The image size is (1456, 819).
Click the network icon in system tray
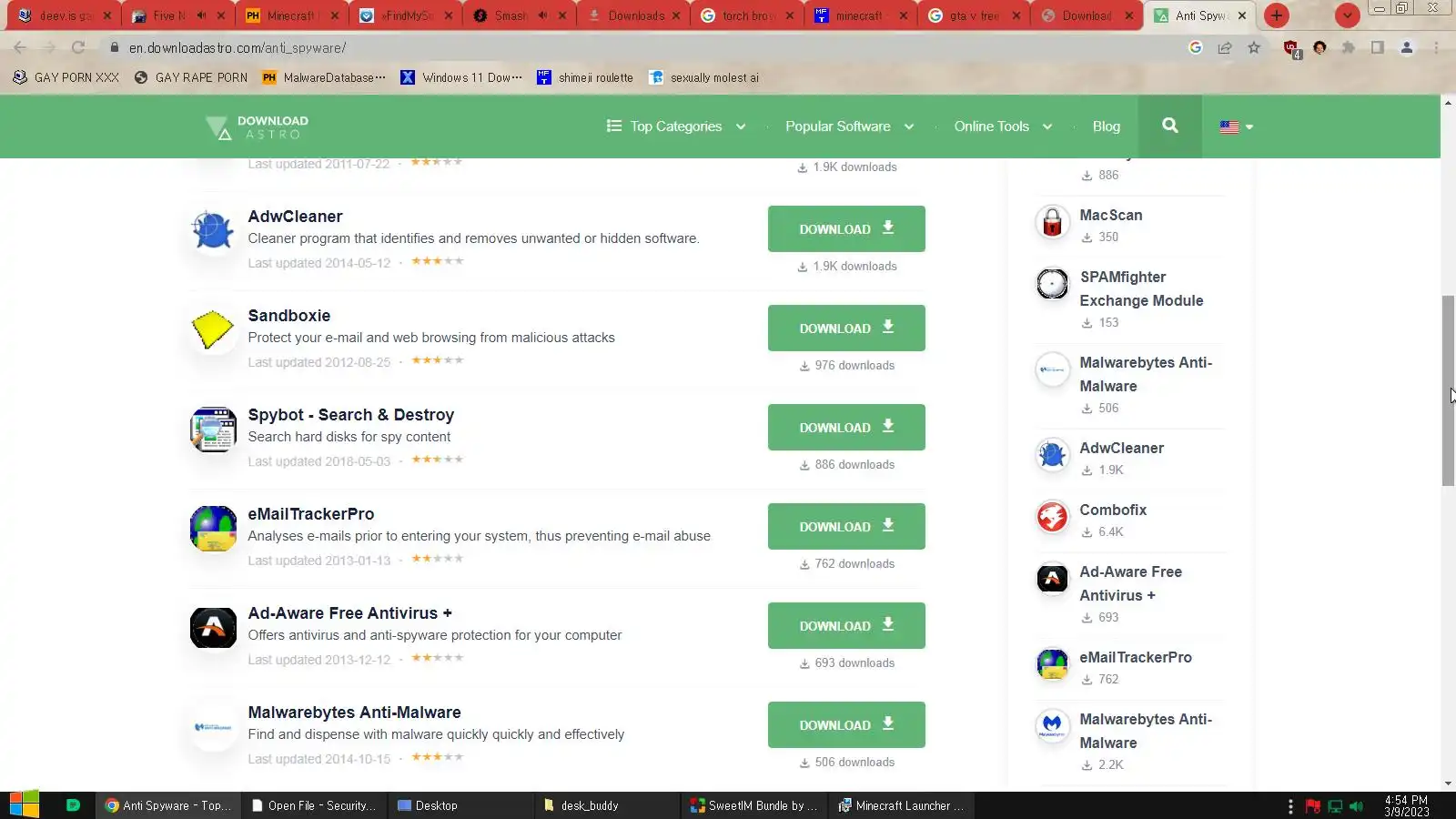(x=1335, y=806)
